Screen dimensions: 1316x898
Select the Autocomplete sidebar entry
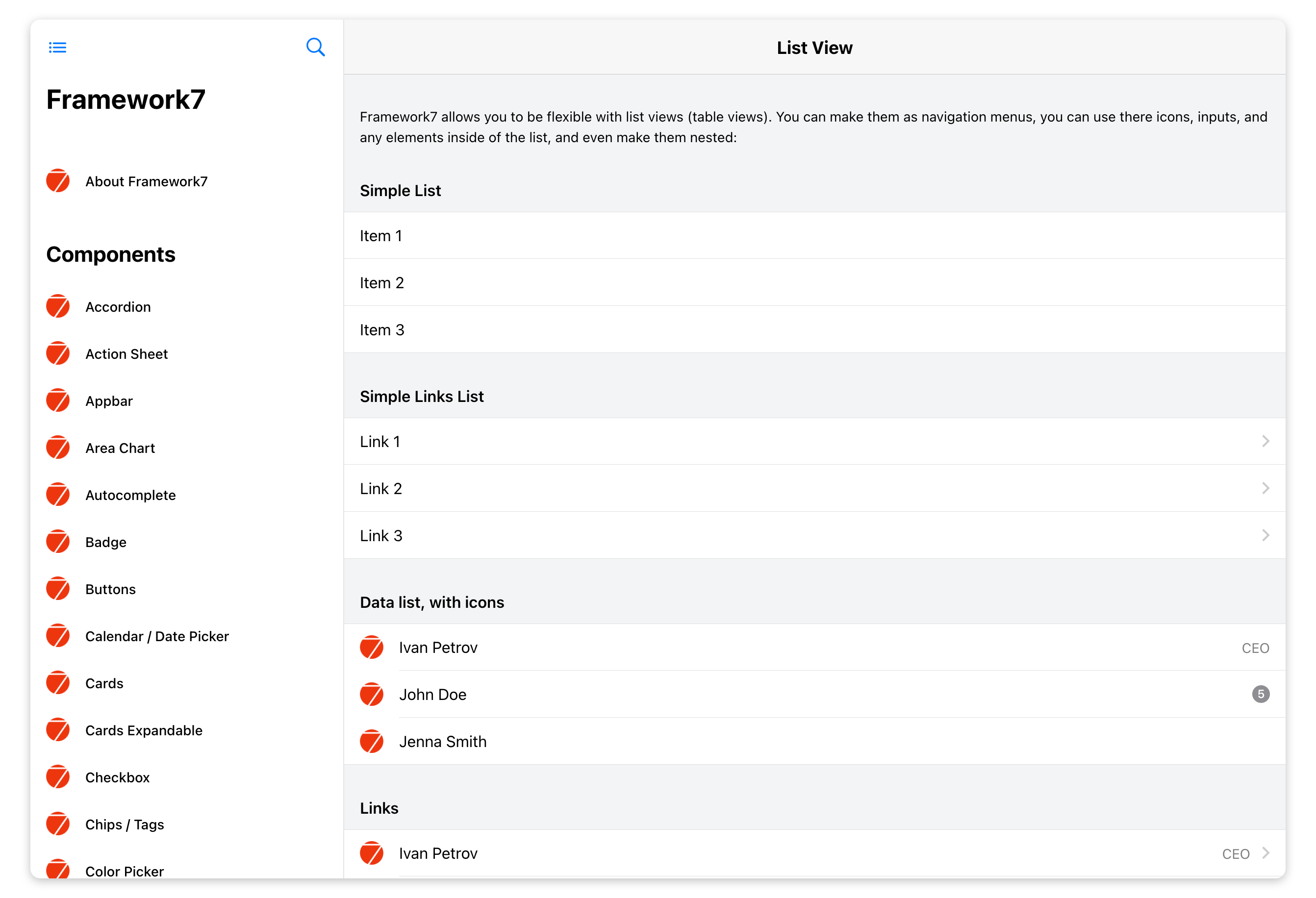tap(130, 496)
